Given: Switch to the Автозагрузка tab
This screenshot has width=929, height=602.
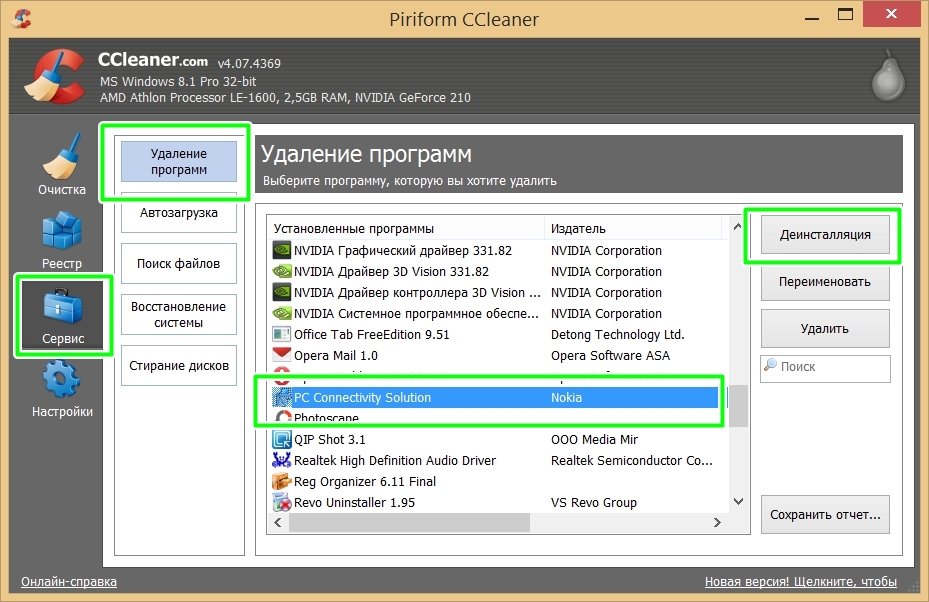Looking at the screenshot, I should [179, 213].
